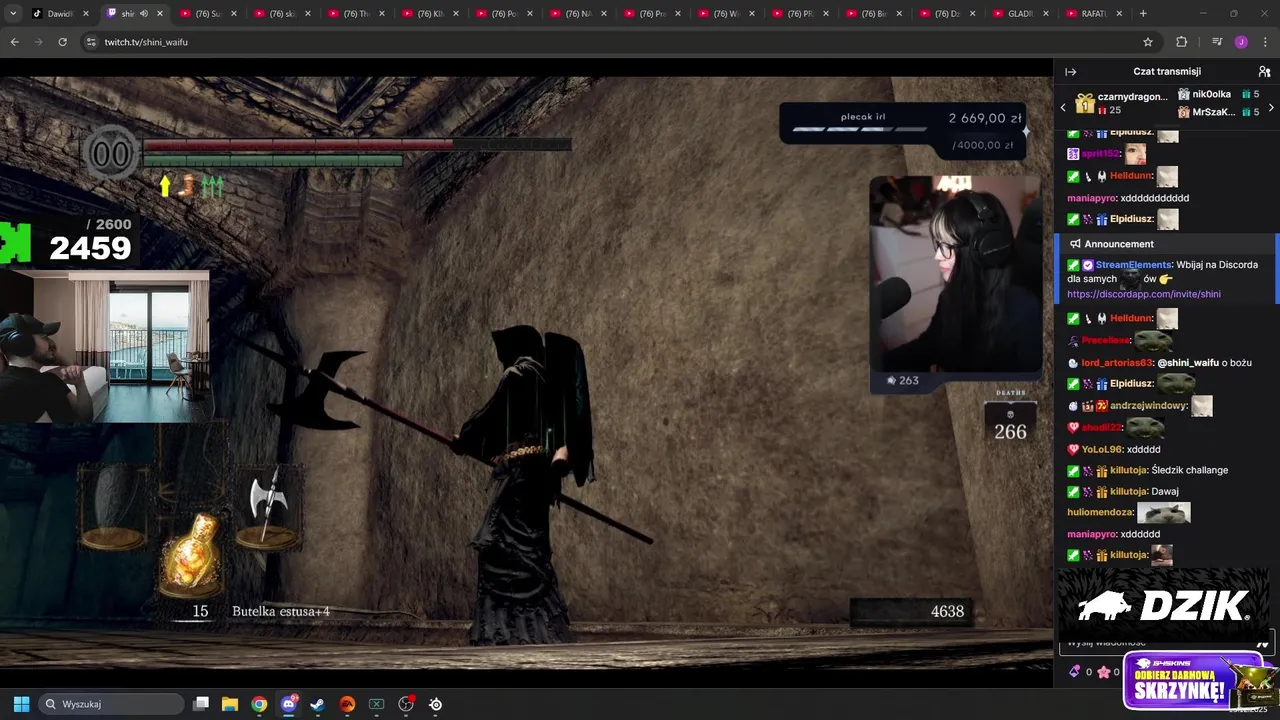Image resolution: width=1280 pixels, height=720 pixels.
Task: Open Steam from the taskbar
Action: [x=318, y=704]
